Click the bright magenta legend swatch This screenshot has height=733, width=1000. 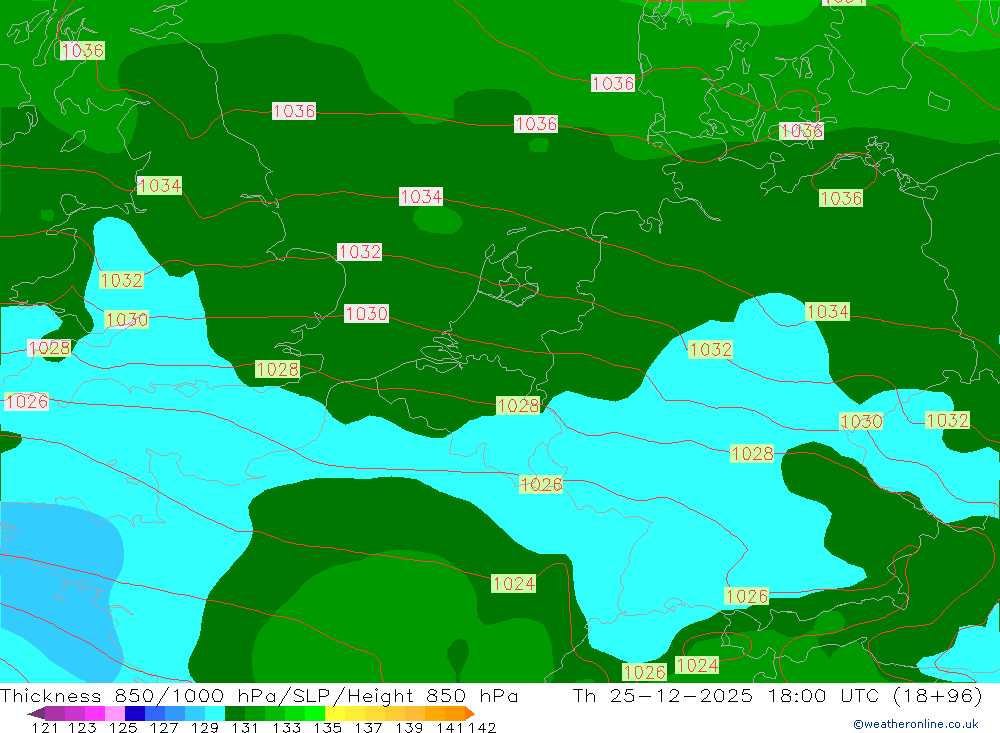tap(94, 713)
